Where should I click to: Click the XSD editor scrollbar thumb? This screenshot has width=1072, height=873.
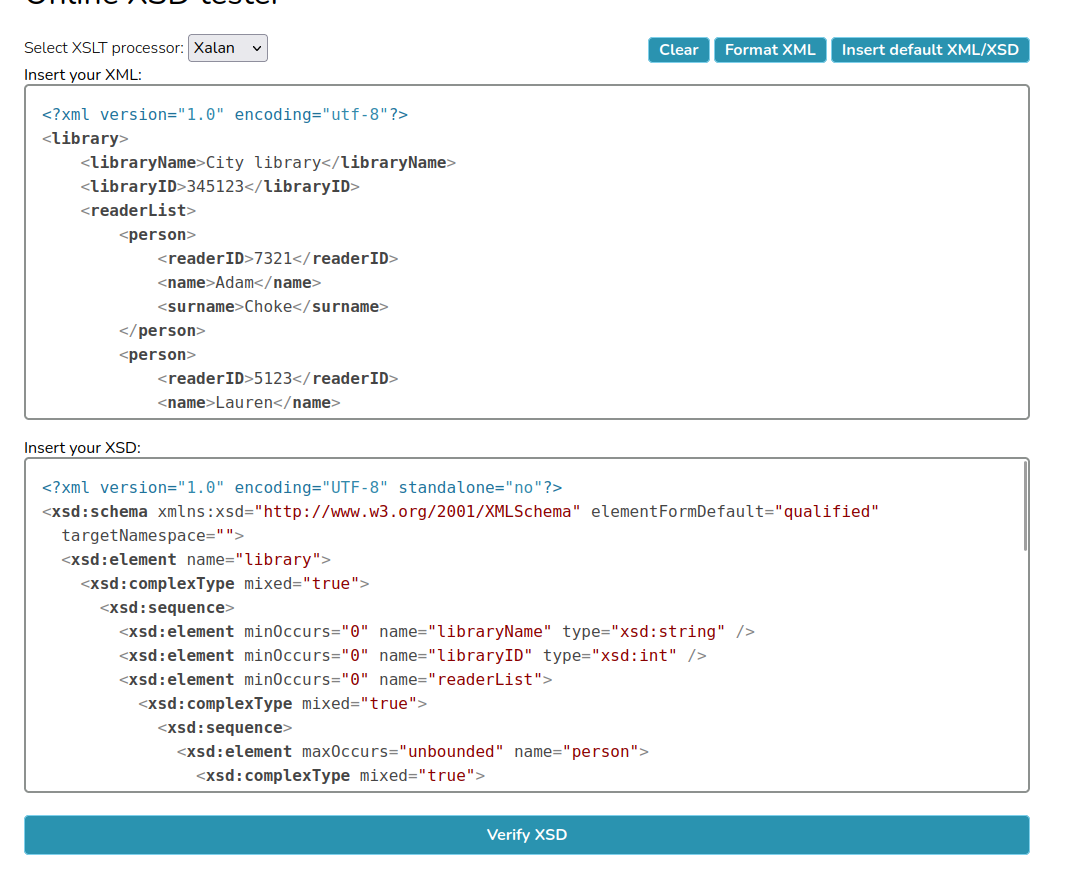[x=1025, y=506]
